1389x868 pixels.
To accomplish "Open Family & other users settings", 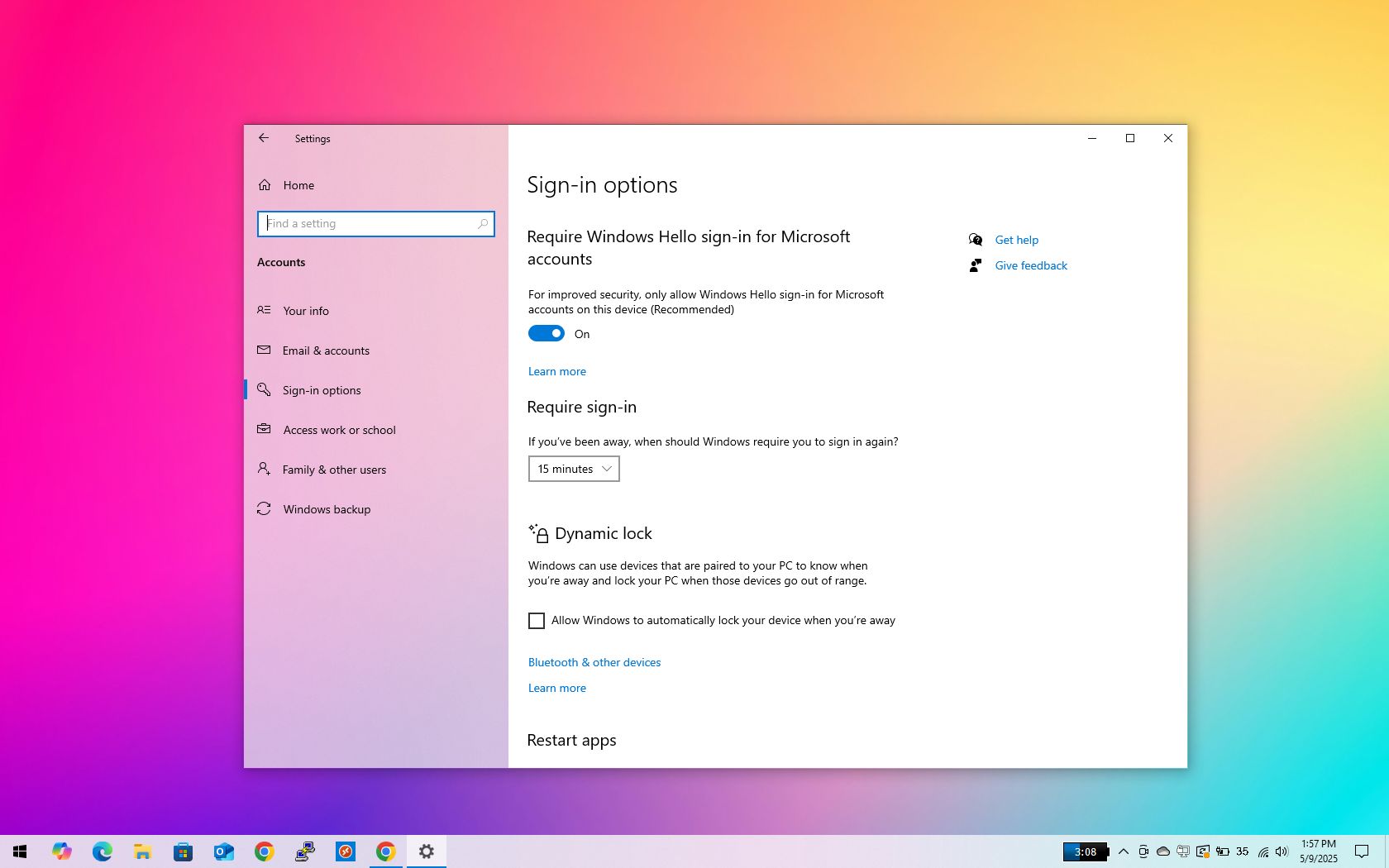I will tap(334, 470).
